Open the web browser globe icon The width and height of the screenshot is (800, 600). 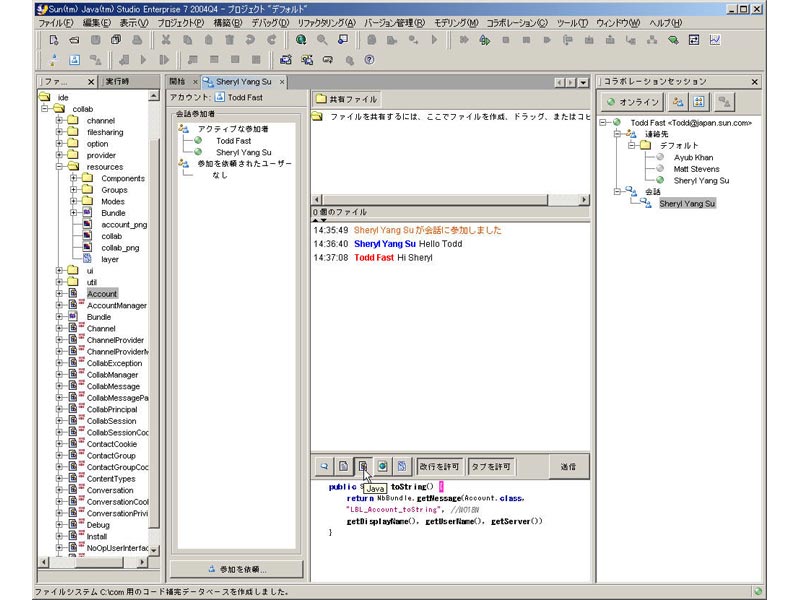301,40
